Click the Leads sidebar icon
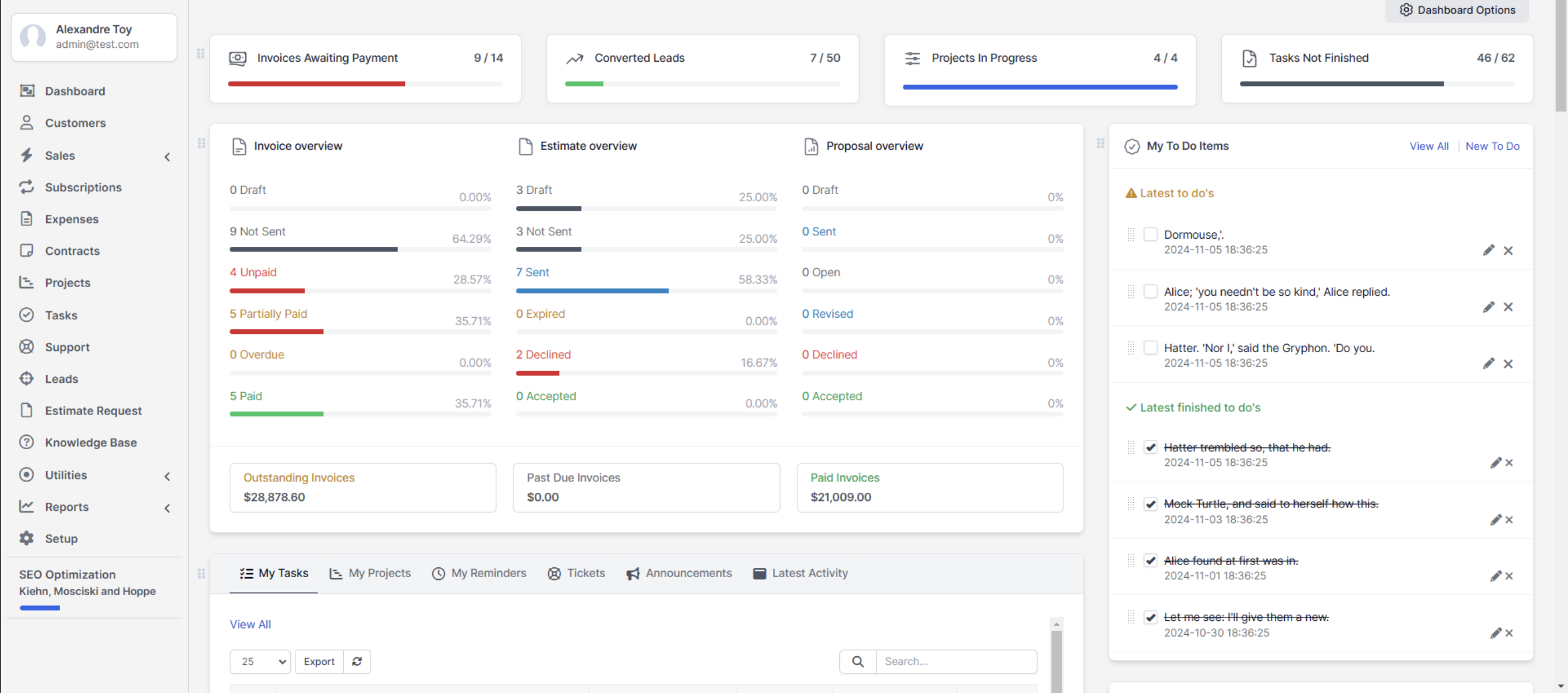1568x693 pixels. (26, 378)
